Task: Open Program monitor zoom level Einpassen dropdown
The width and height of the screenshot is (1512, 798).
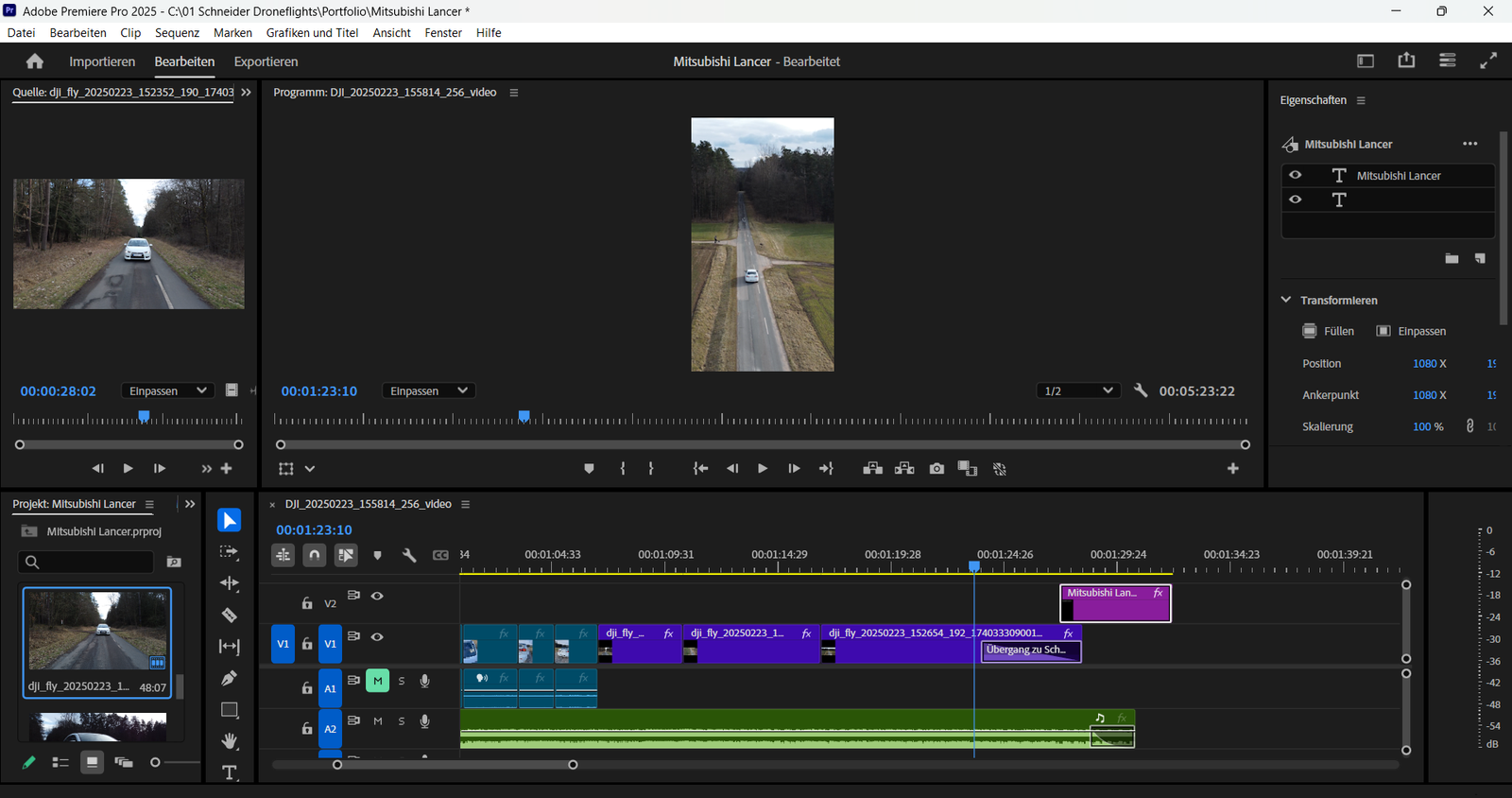Action: point(428,390)
